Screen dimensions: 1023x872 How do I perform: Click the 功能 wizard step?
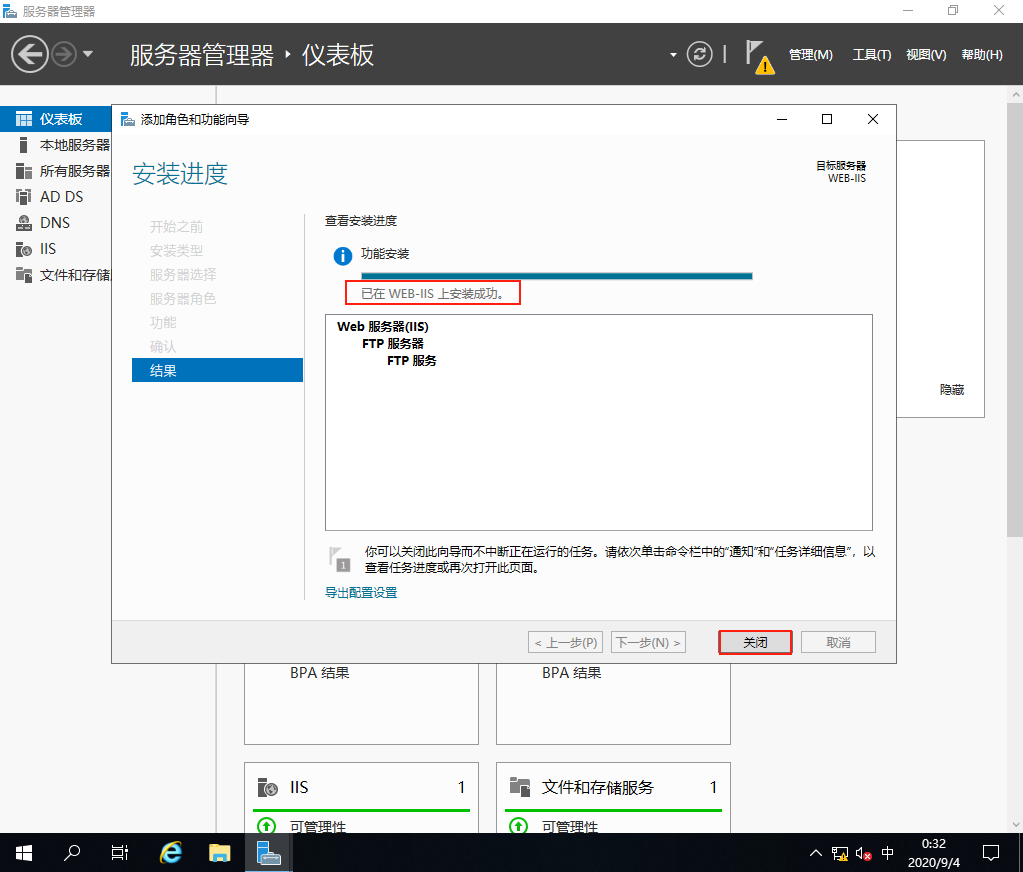[x=163, y=323]
